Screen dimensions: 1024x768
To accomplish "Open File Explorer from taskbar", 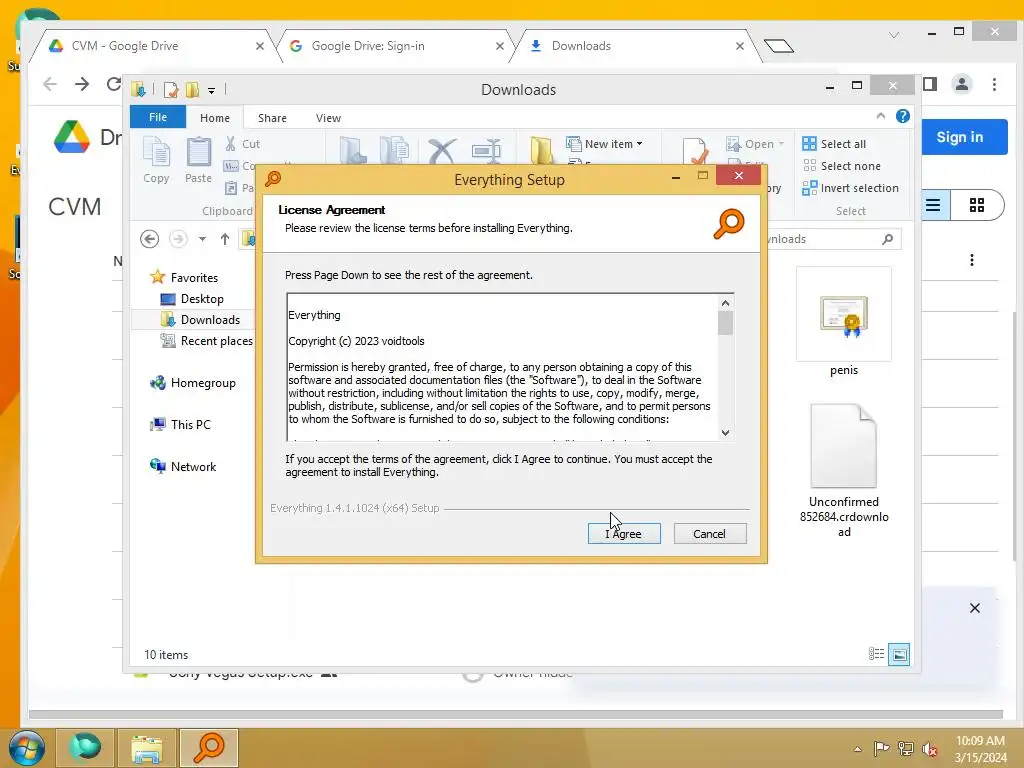I will pyautogui.click(x=147, y=748).
